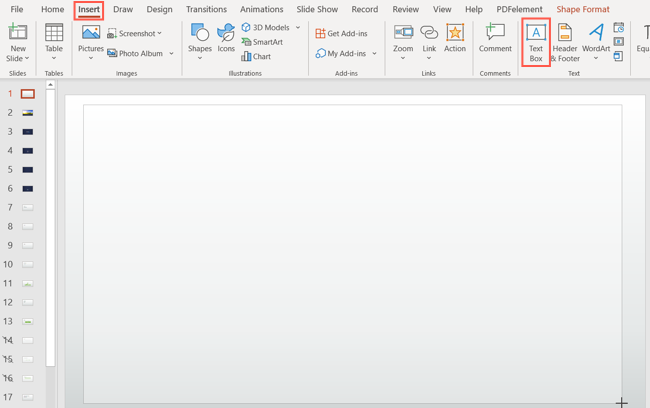Switch to the Slide Show tab

pyautogui.click(x=317, y=9)
